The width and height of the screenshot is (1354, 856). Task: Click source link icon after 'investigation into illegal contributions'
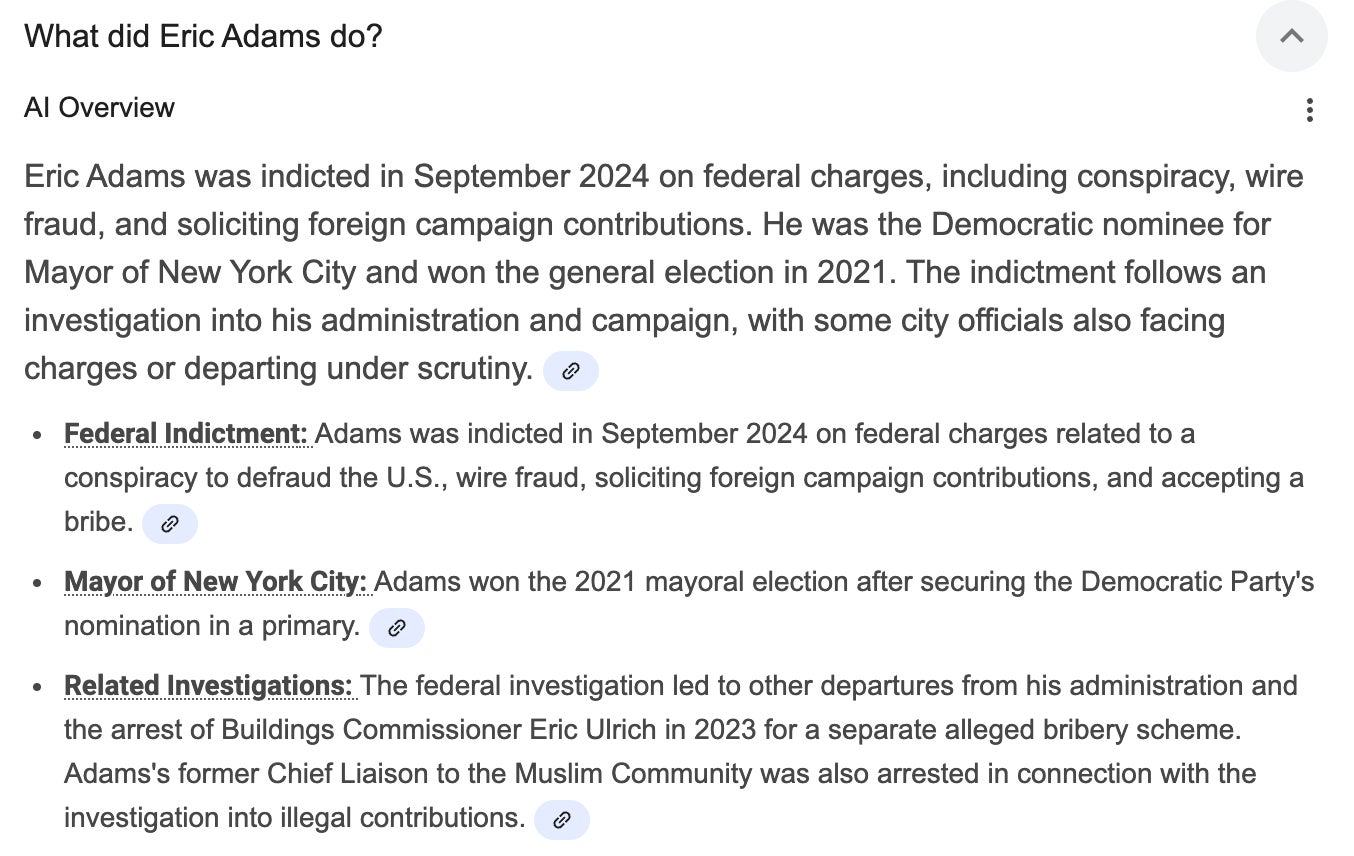point(562,820)
